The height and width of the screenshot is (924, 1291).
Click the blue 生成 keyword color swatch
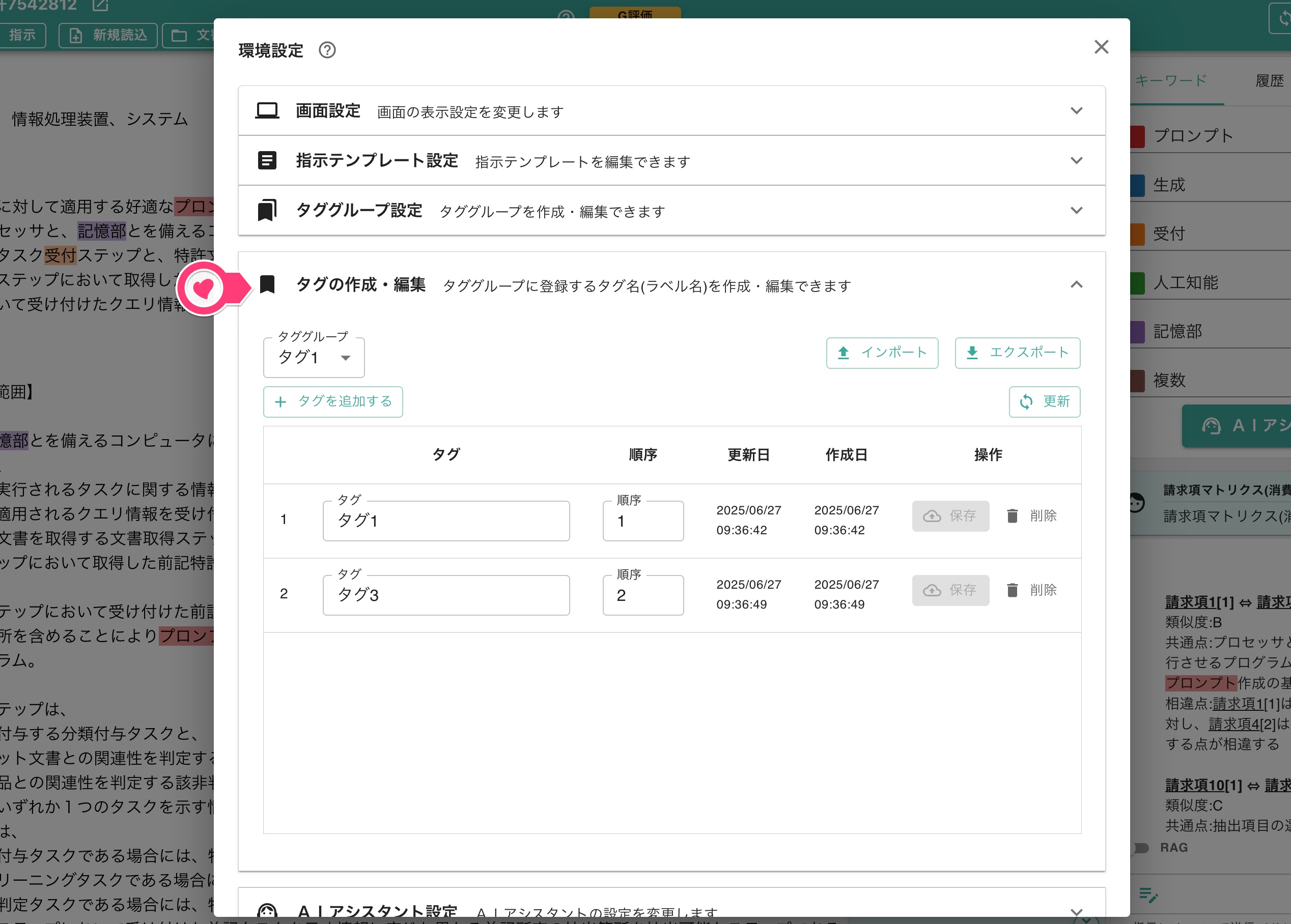[x=1137, y=185]
